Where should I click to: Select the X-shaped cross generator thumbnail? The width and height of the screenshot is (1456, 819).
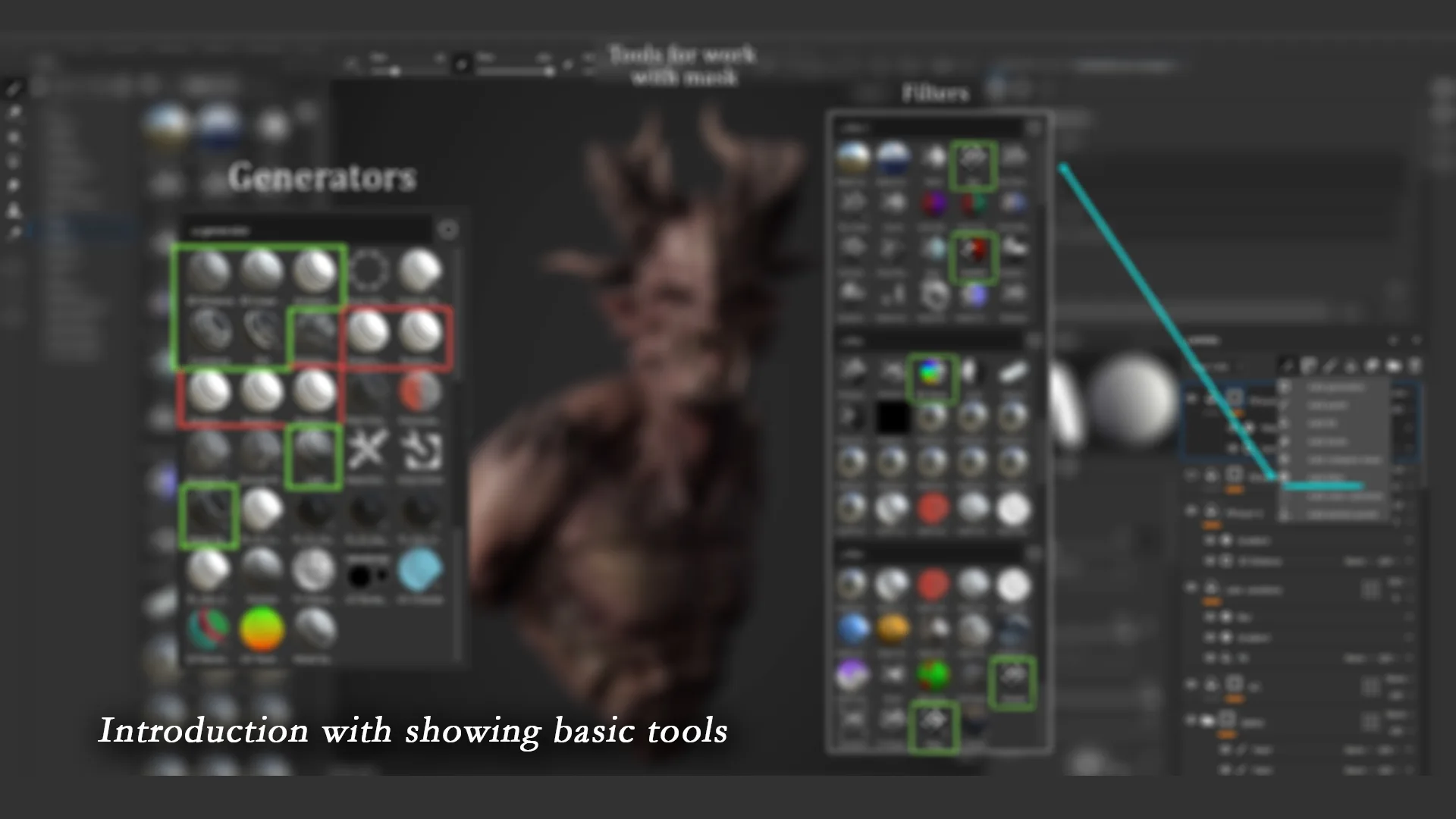tap(369, 447)
